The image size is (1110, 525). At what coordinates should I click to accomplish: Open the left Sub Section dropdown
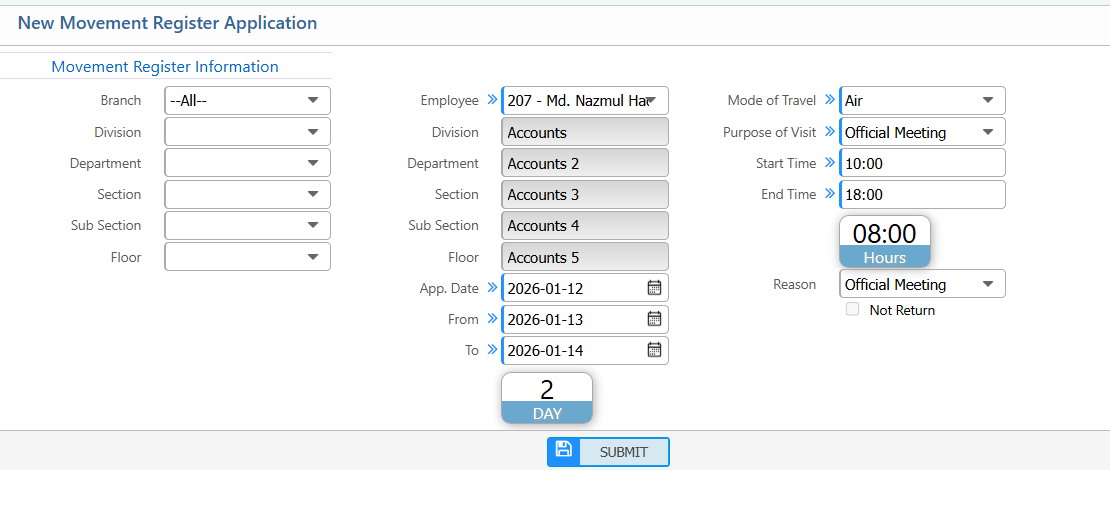point(247,225)
